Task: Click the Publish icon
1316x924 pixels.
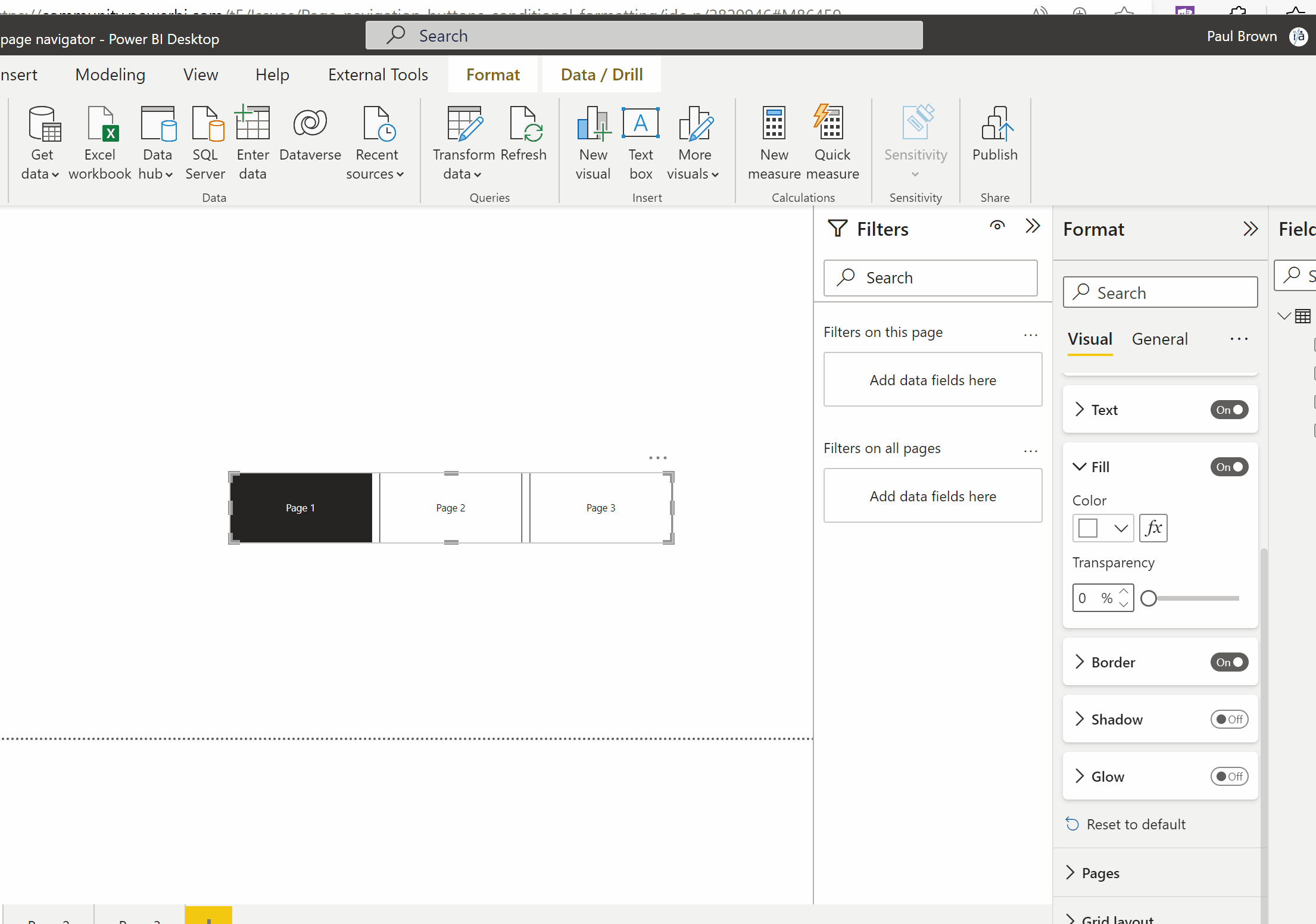Action: click(995, 134)
